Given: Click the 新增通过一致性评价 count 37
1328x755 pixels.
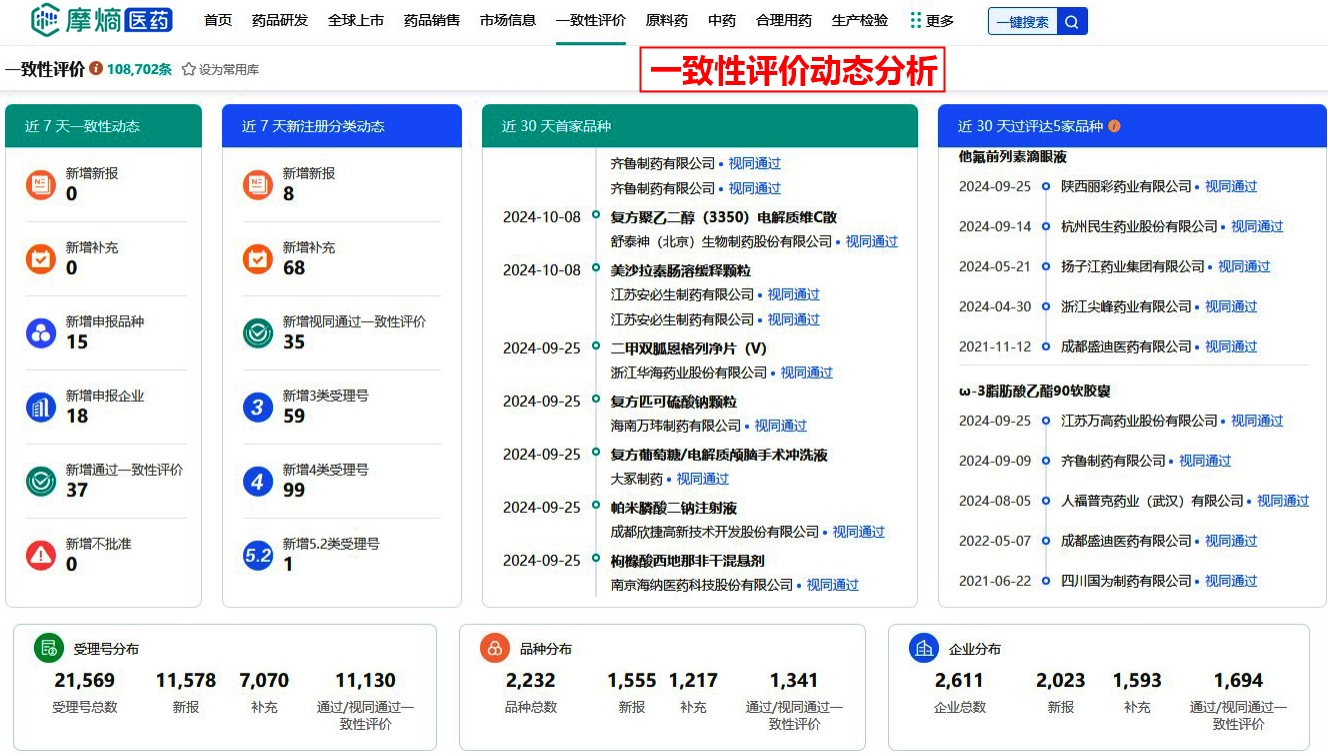Looking at the screenshot, I should [77, 490].
